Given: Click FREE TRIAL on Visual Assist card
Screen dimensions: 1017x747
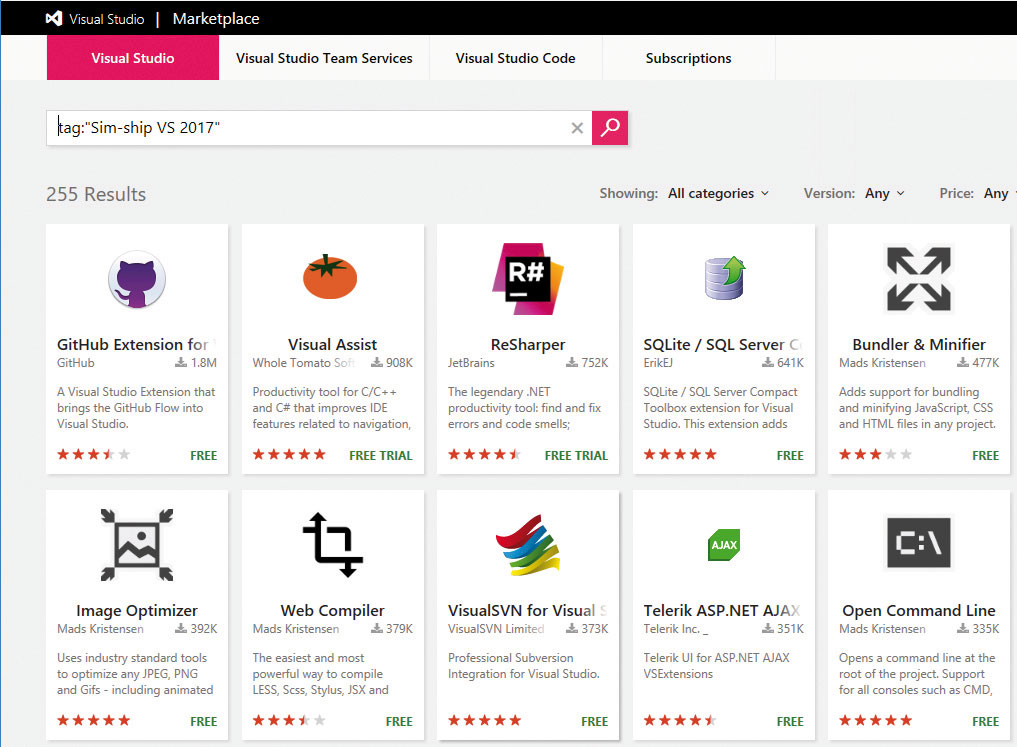Looking at the screenshot, I should pyautogui.click(x=381, y=455).
